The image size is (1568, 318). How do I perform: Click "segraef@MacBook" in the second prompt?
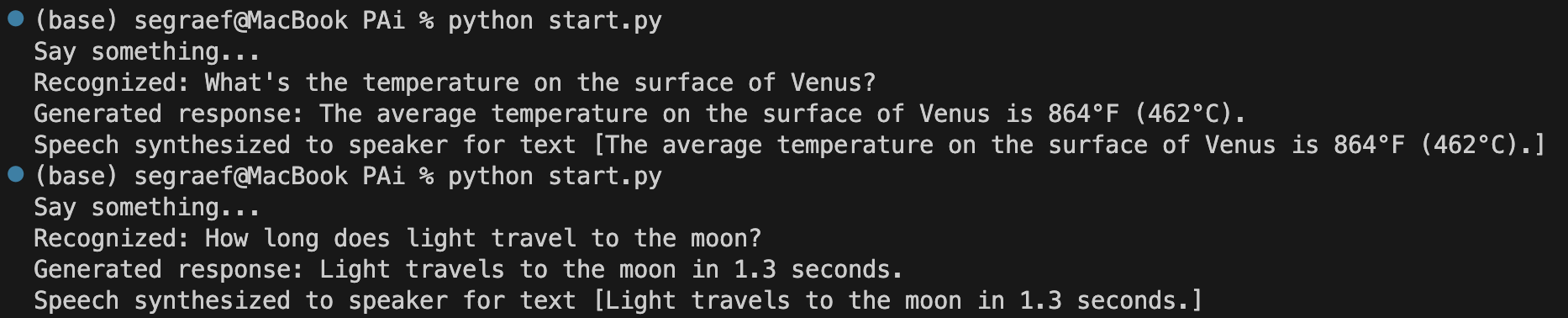[x=241, y=177]
